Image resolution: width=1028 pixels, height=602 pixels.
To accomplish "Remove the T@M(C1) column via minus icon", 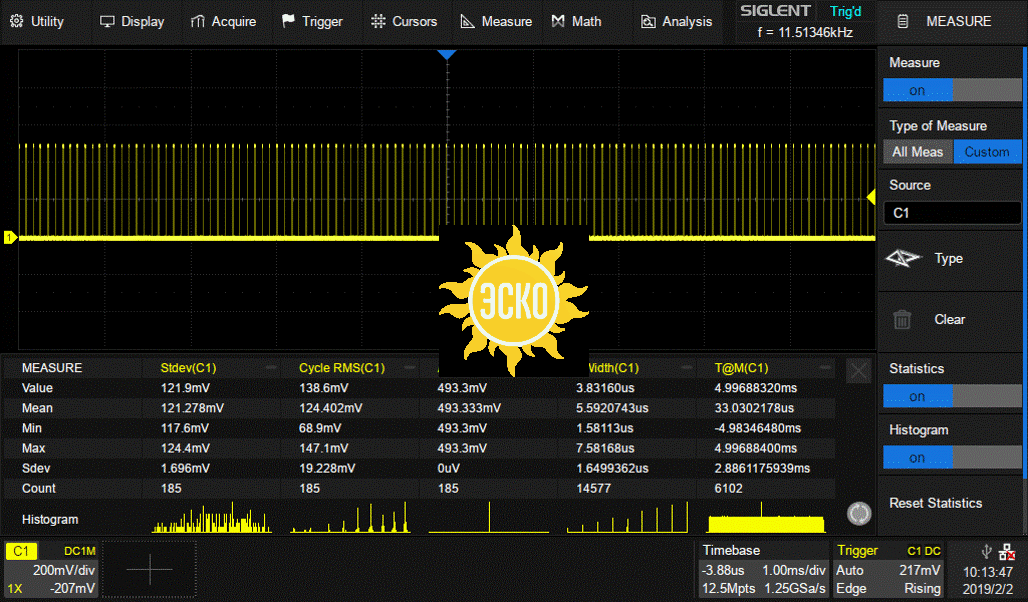I will click(x=825, y=368).
